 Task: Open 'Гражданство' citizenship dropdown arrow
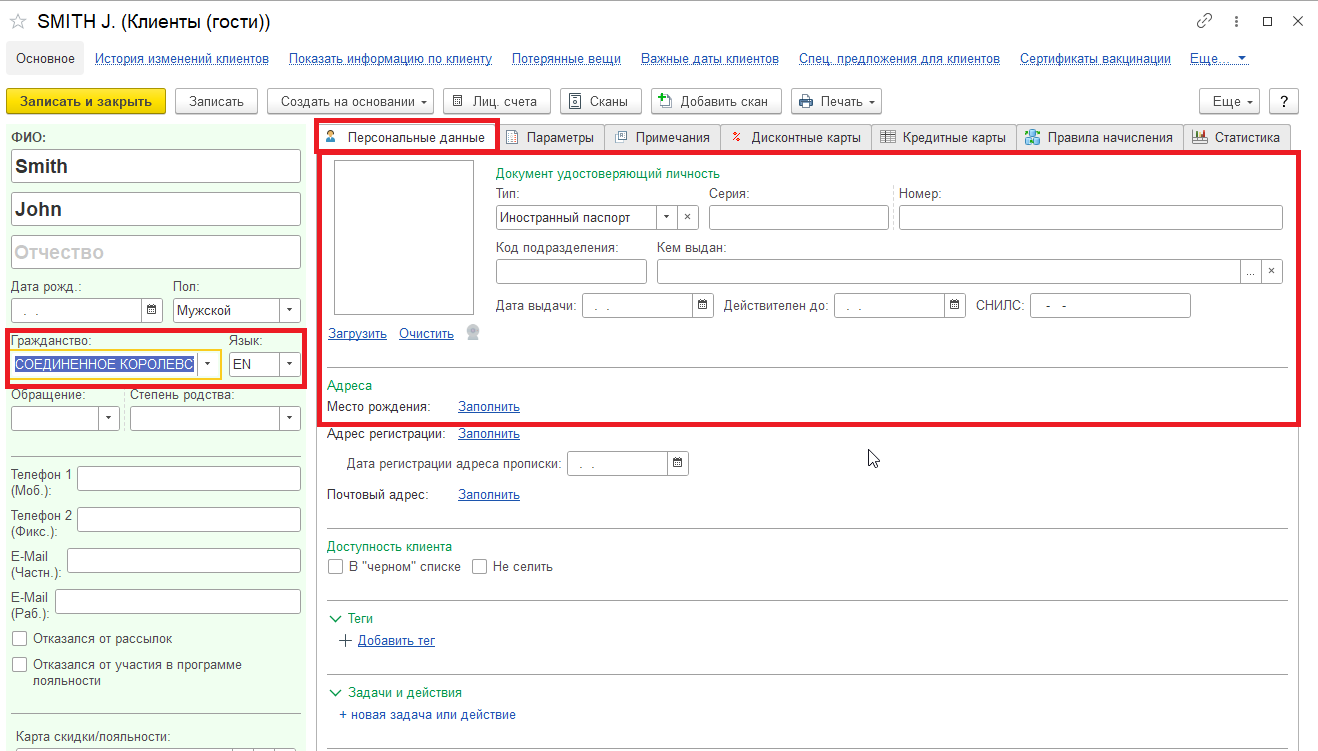208,364
